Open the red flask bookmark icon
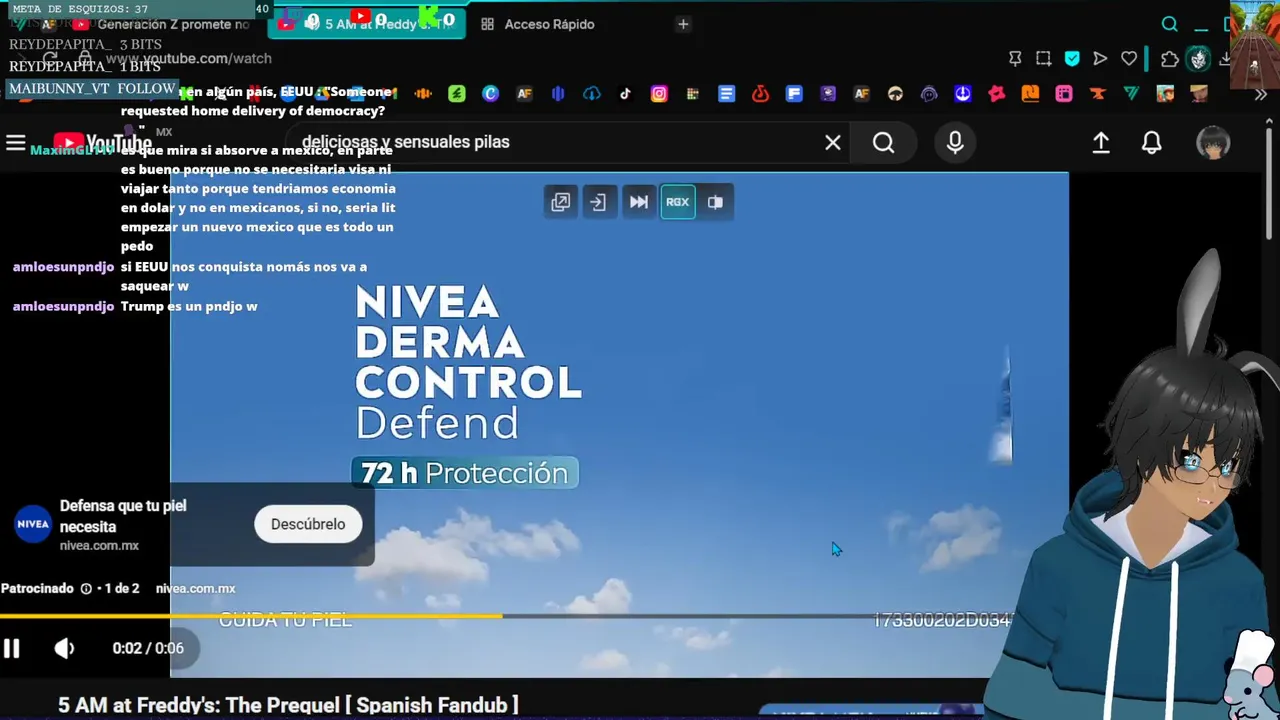The width and height of the screenshot is (1280, 720). [x=760, y=94]
